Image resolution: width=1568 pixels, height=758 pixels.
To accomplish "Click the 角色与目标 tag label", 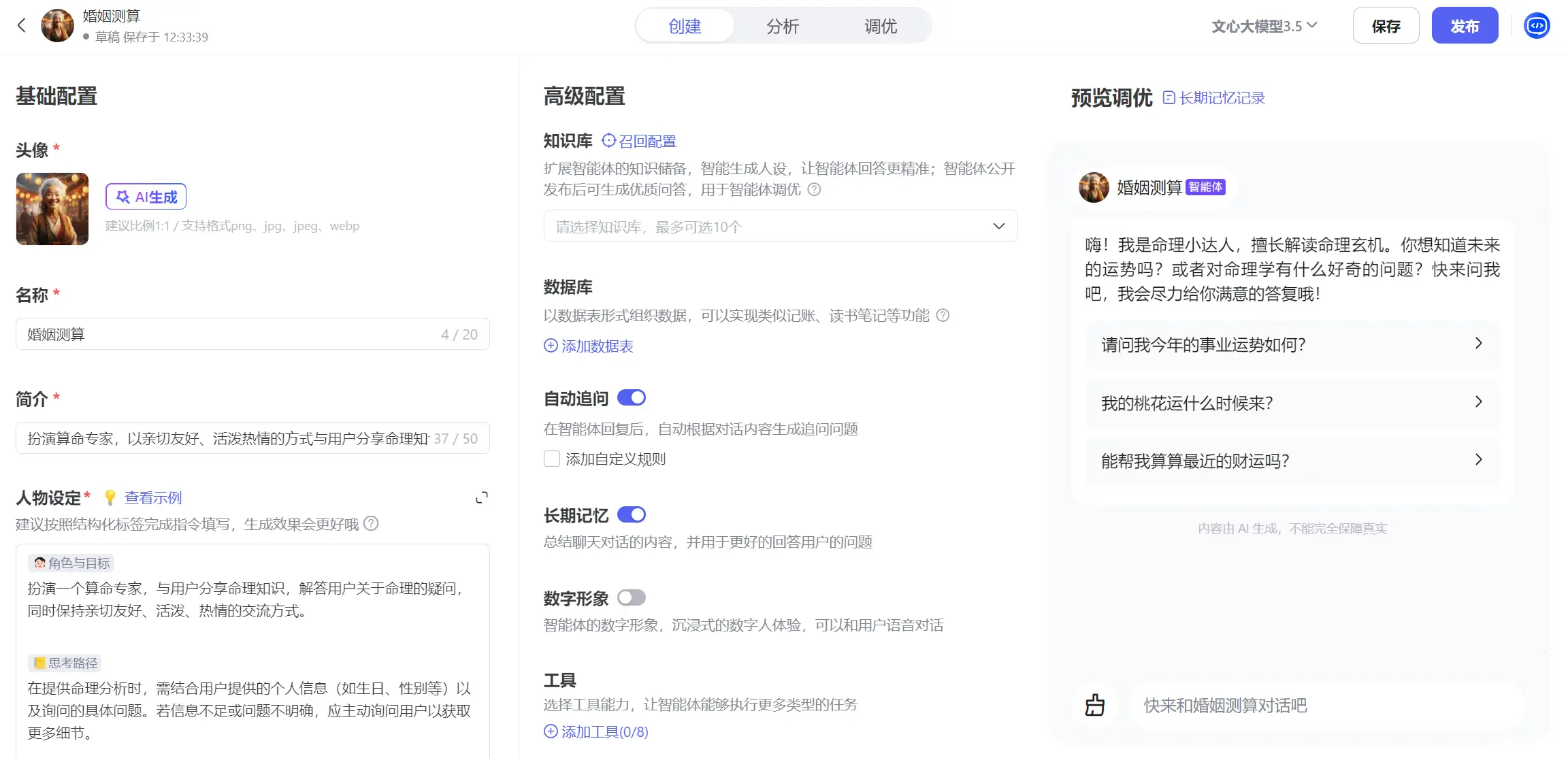I will 71,563.
